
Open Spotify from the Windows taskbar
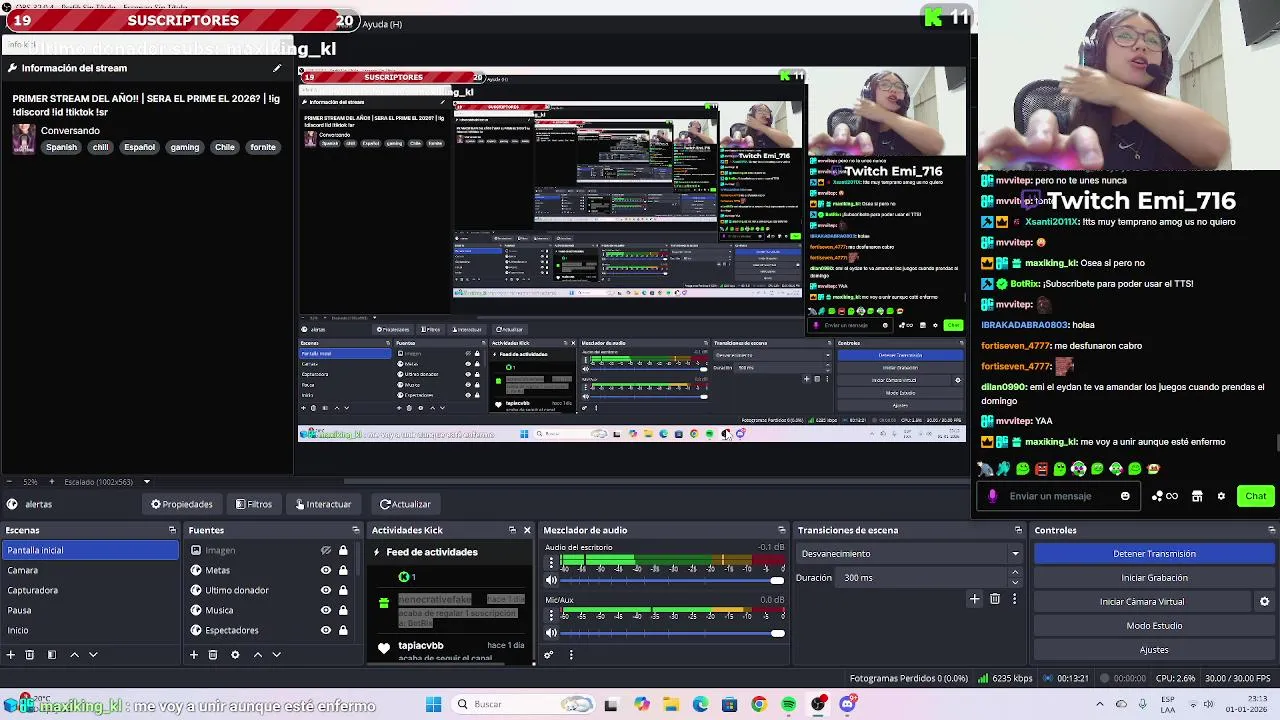[x=789, y=704]
